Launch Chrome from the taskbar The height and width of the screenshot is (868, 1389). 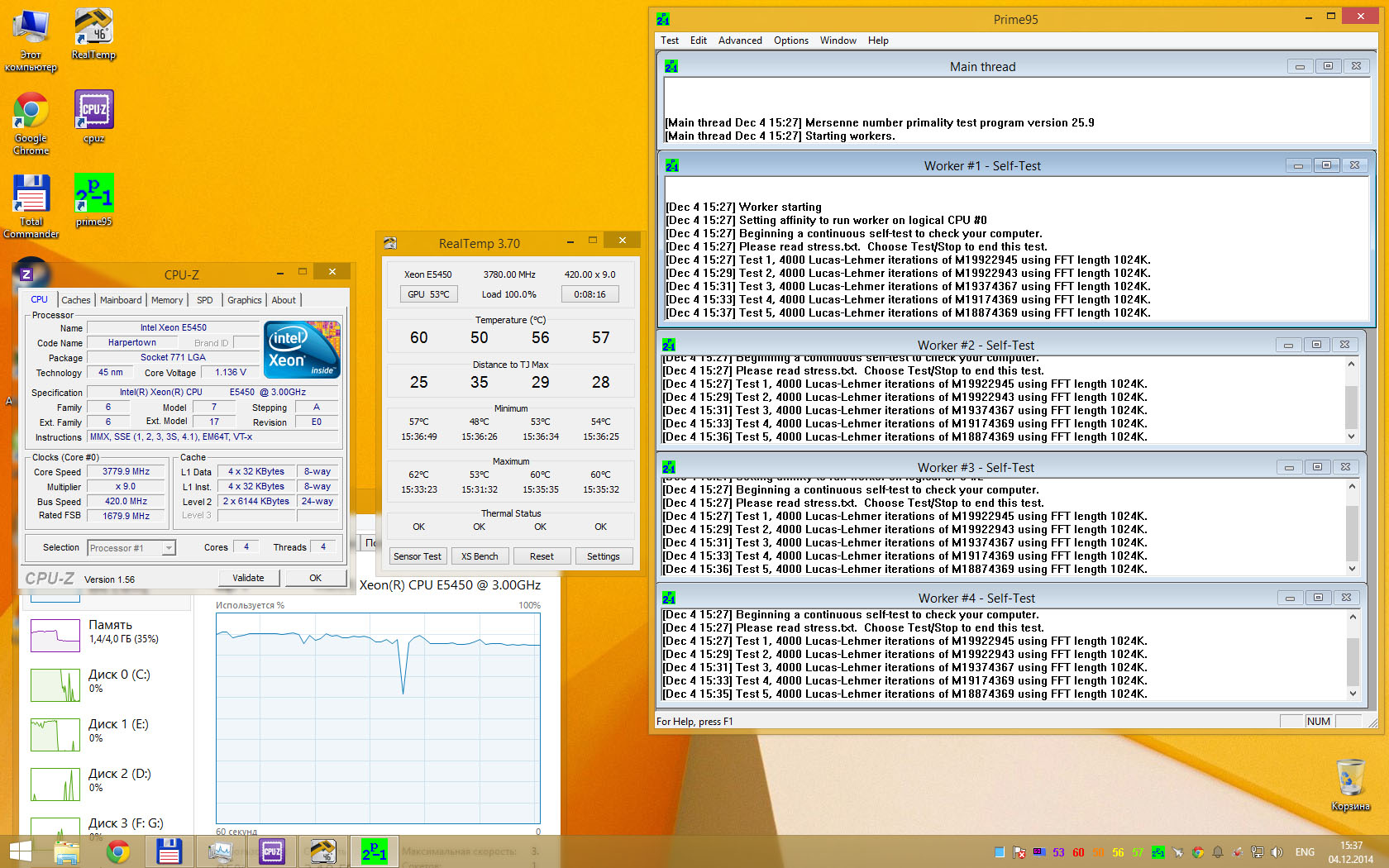pos(118,851)
